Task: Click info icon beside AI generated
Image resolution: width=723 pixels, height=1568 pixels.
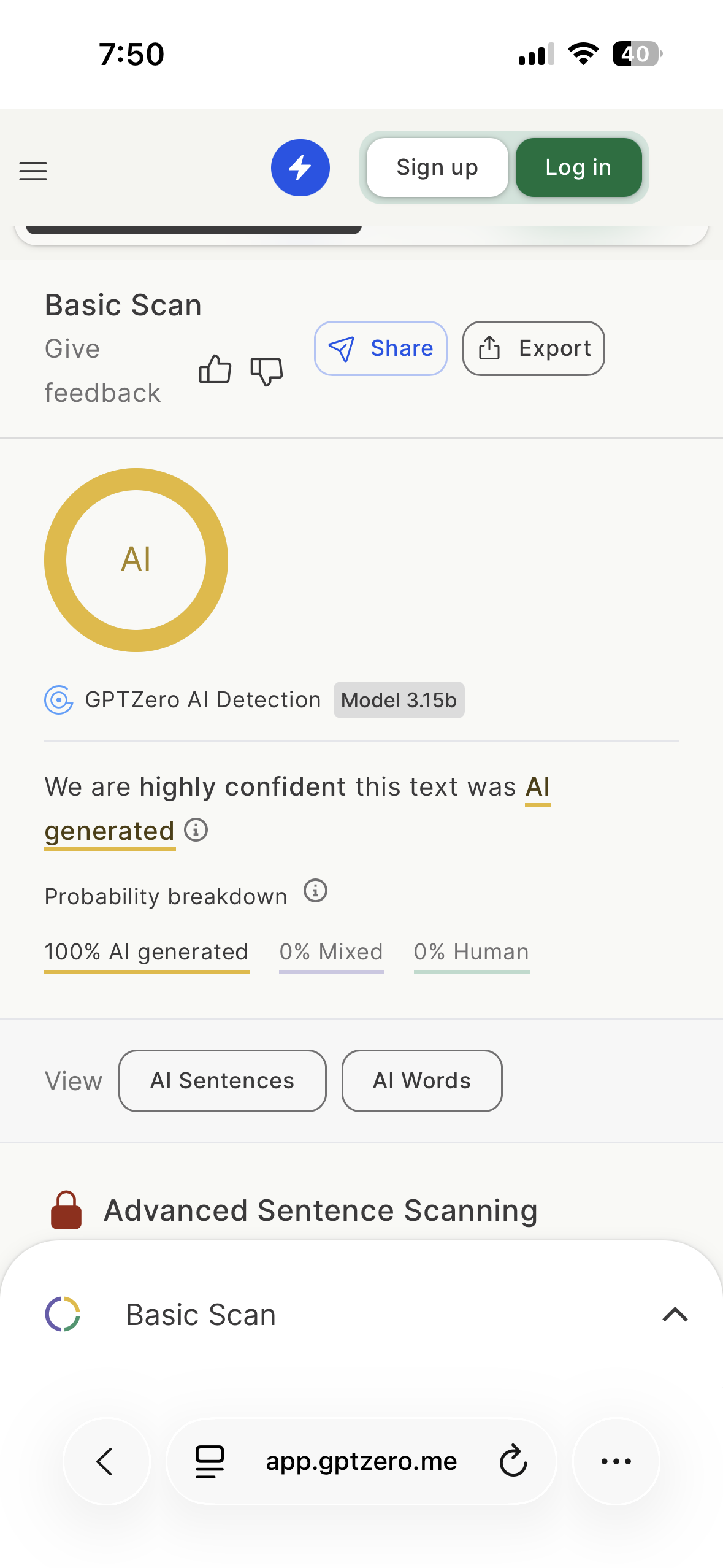Action: point(196,830)
